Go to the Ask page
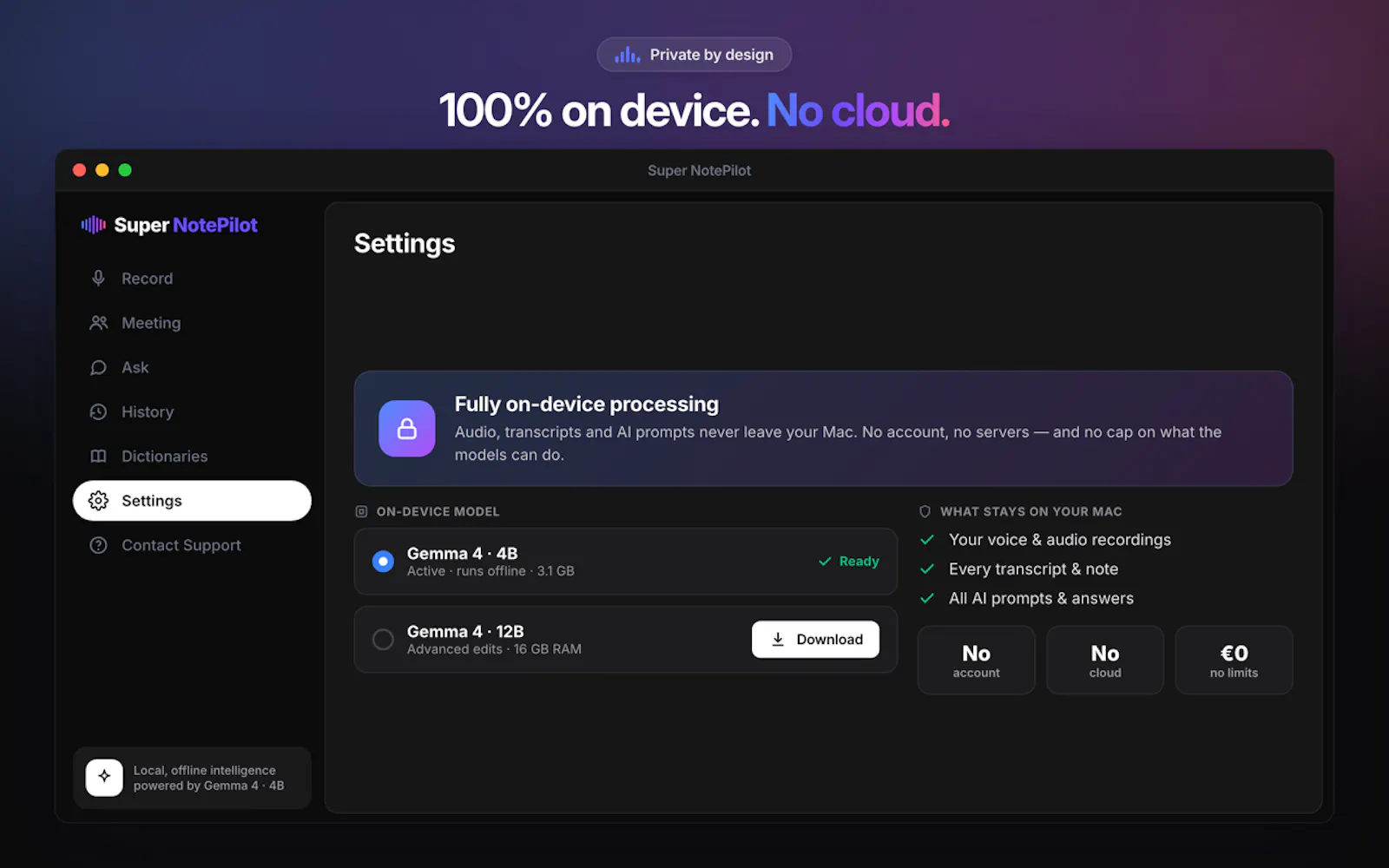 pos(192,367)
